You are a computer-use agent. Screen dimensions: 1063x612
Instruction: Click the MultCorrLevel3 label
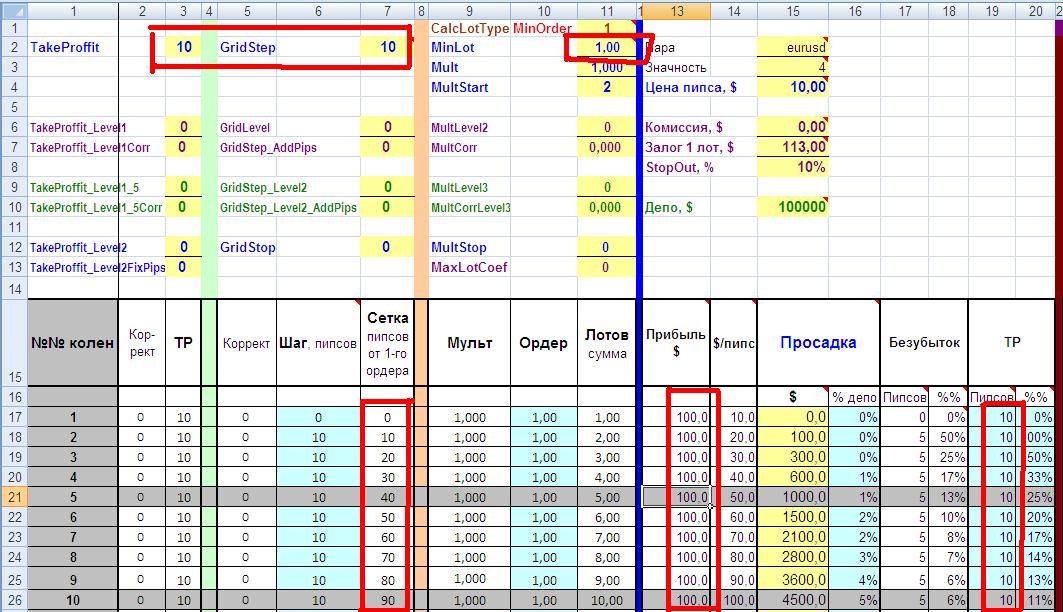(470, 207)
